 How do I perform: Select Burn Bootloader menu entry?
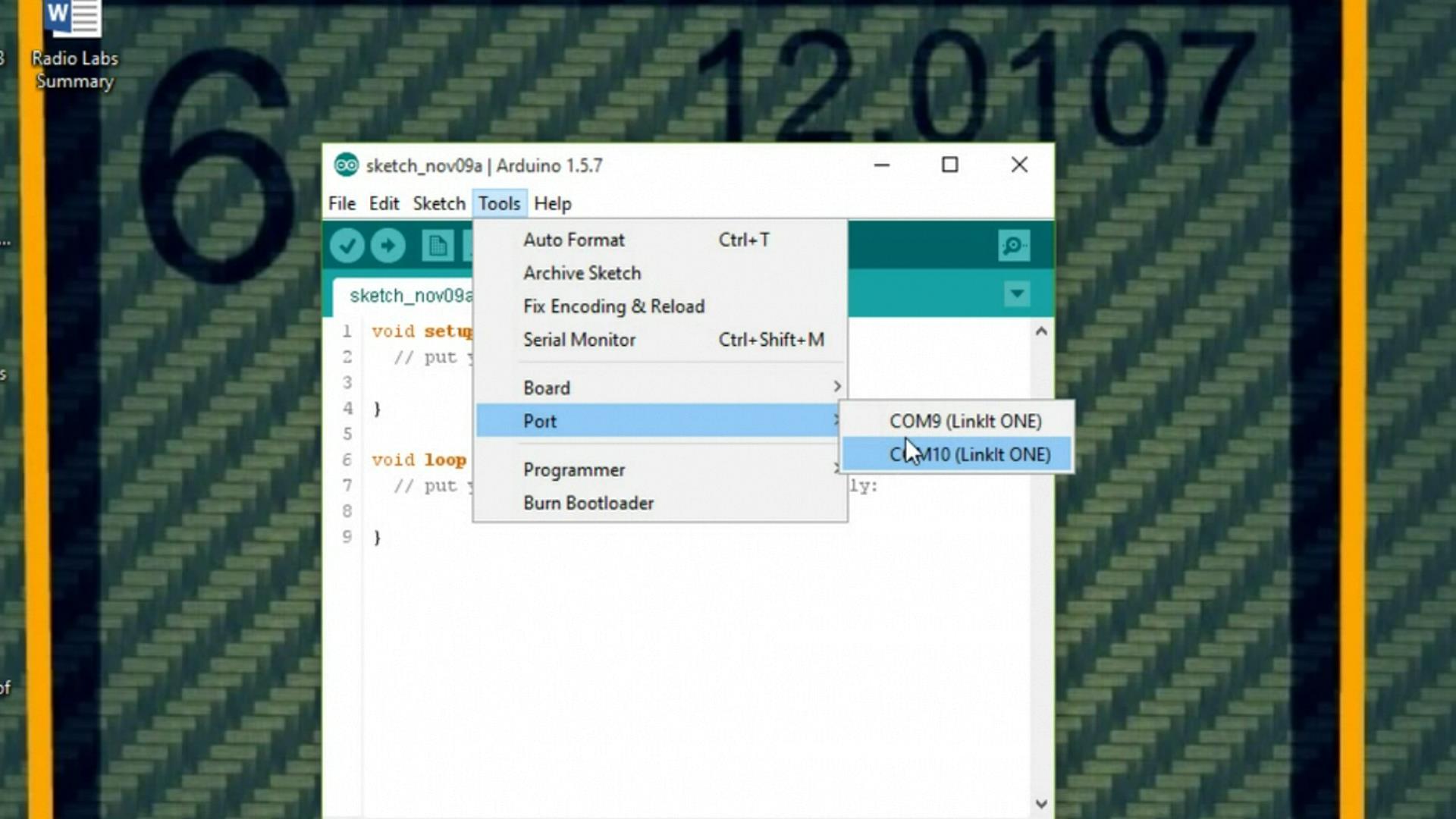click(x=660, y=503)
